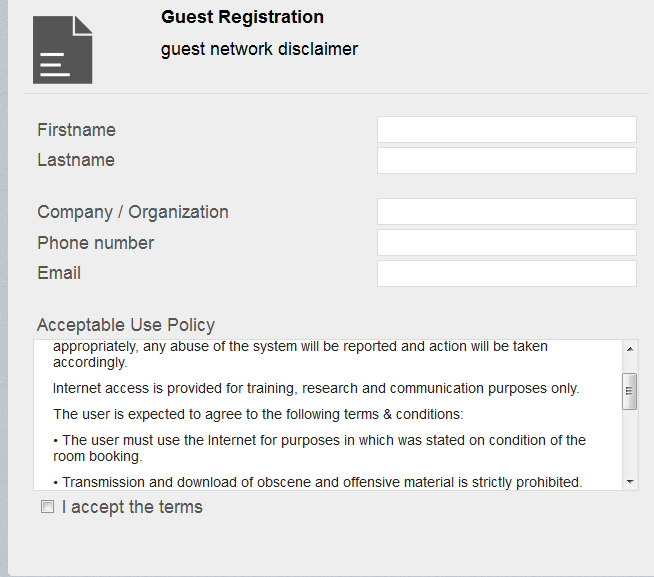Click the "I accept the terms" label text
Image resolution: width=654 pixels, height=577 pixels.
[132, 507]
